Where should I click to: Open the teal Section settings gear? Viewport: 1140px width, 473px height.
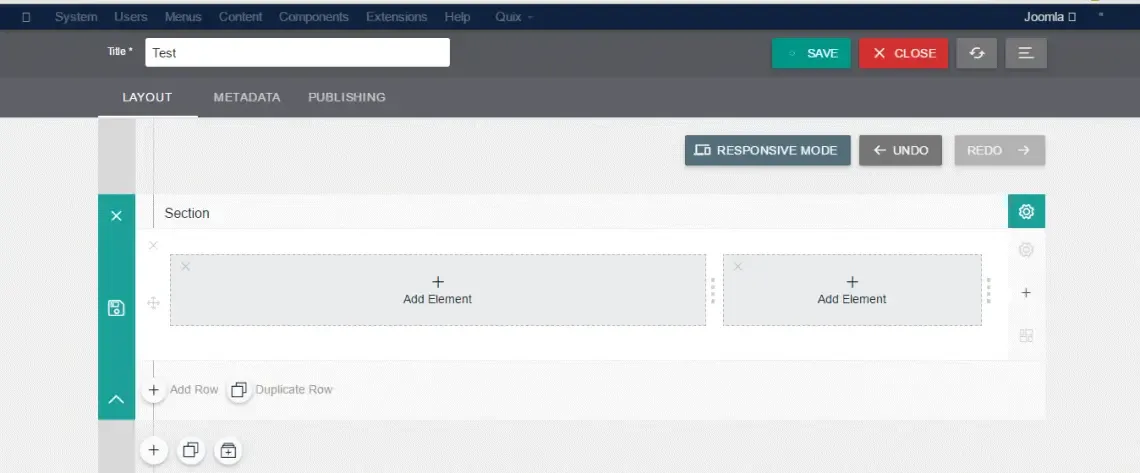[1026, 211]
